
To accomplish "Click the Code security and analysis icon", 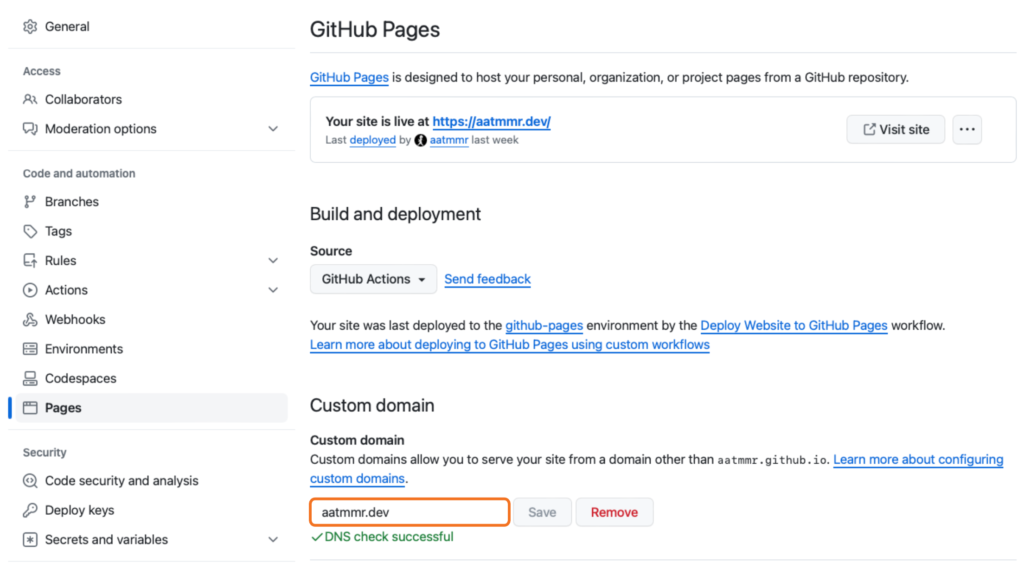I will coord(30,481).
